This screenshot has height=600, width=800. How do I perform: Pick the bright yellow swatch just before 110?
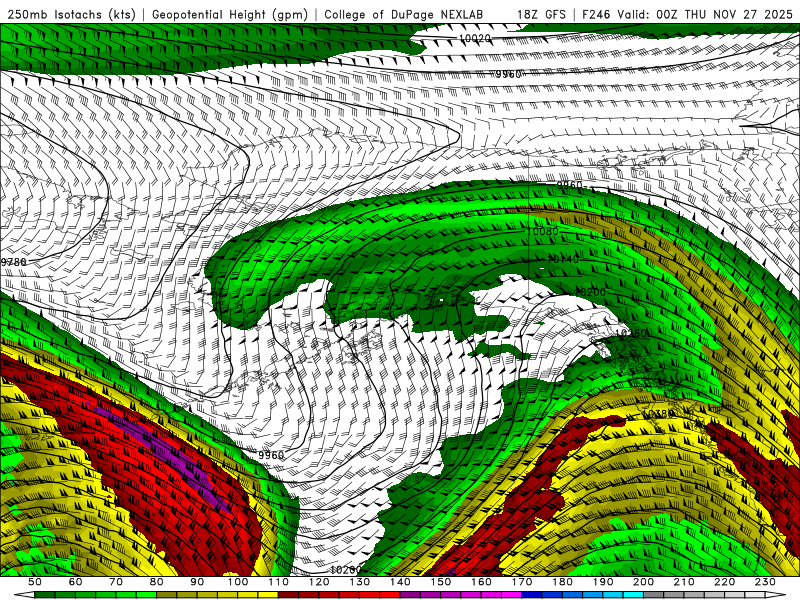click(268, 595)
